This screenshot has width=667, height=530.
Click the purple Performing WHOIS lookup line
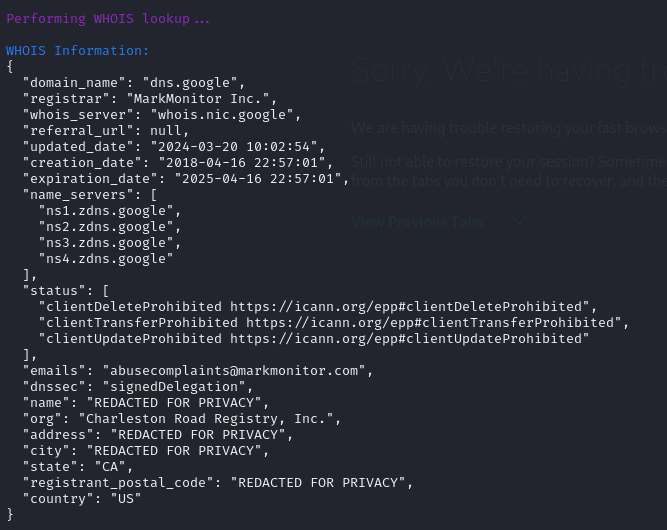[x=108, y=19]
